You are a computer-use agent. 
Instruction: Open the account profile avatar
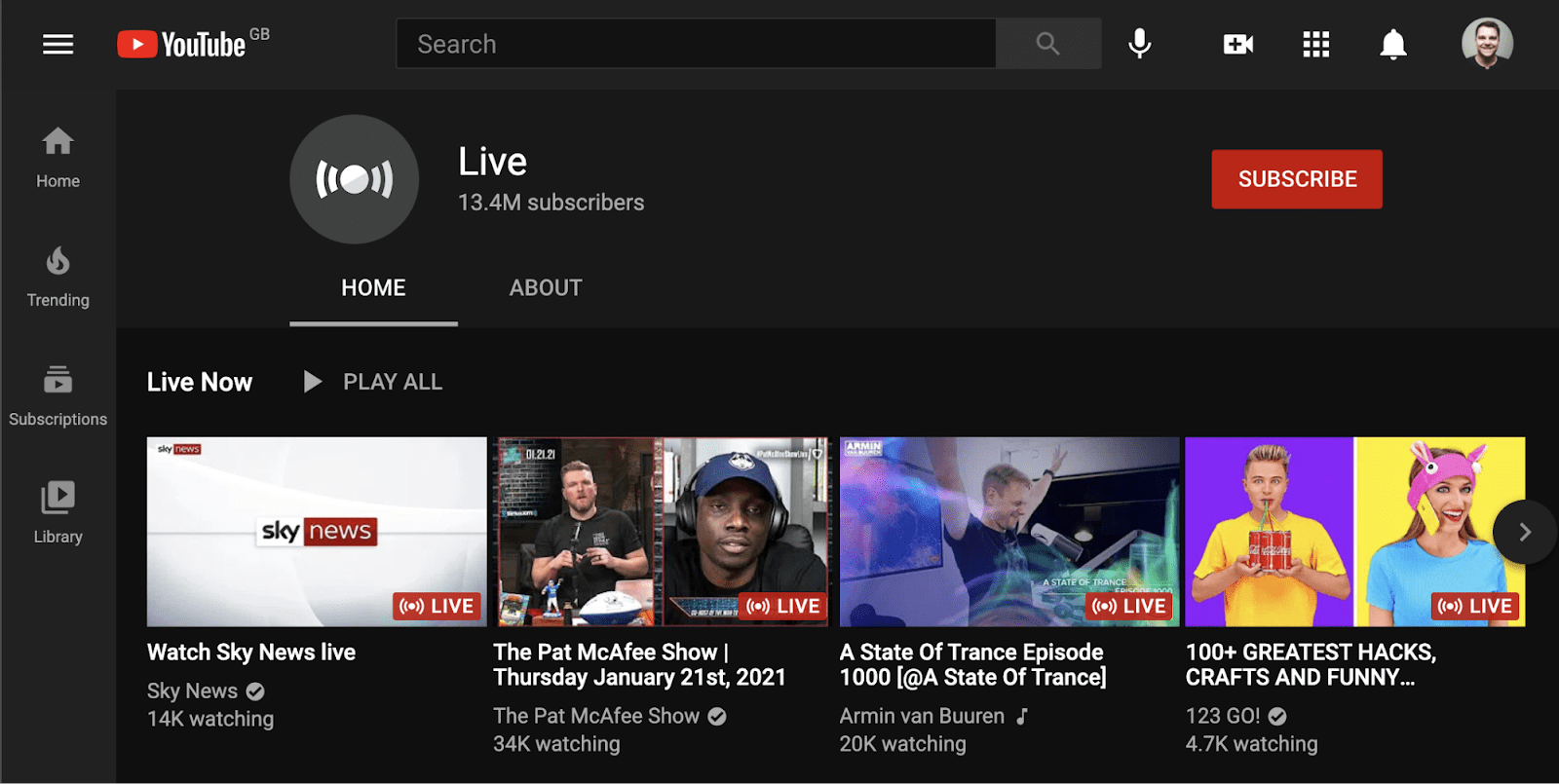coord(1486,44)
